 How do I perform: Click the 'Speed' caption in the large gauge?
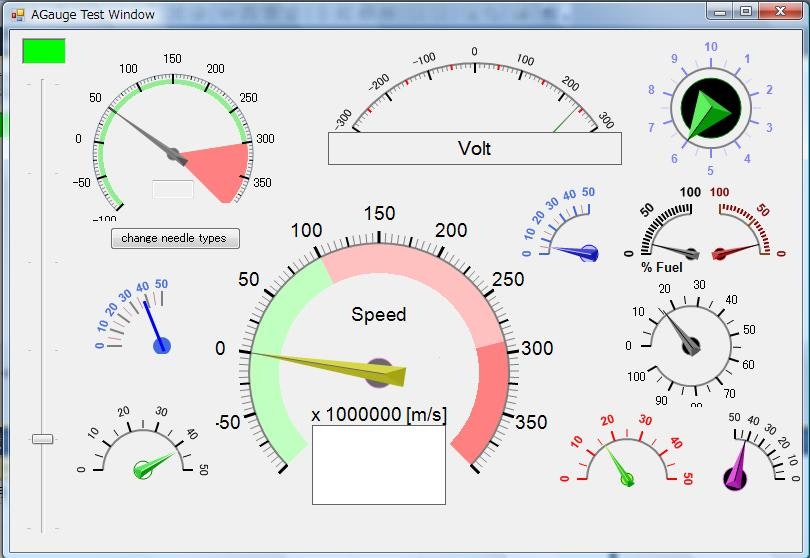click(x=379, y=314)
